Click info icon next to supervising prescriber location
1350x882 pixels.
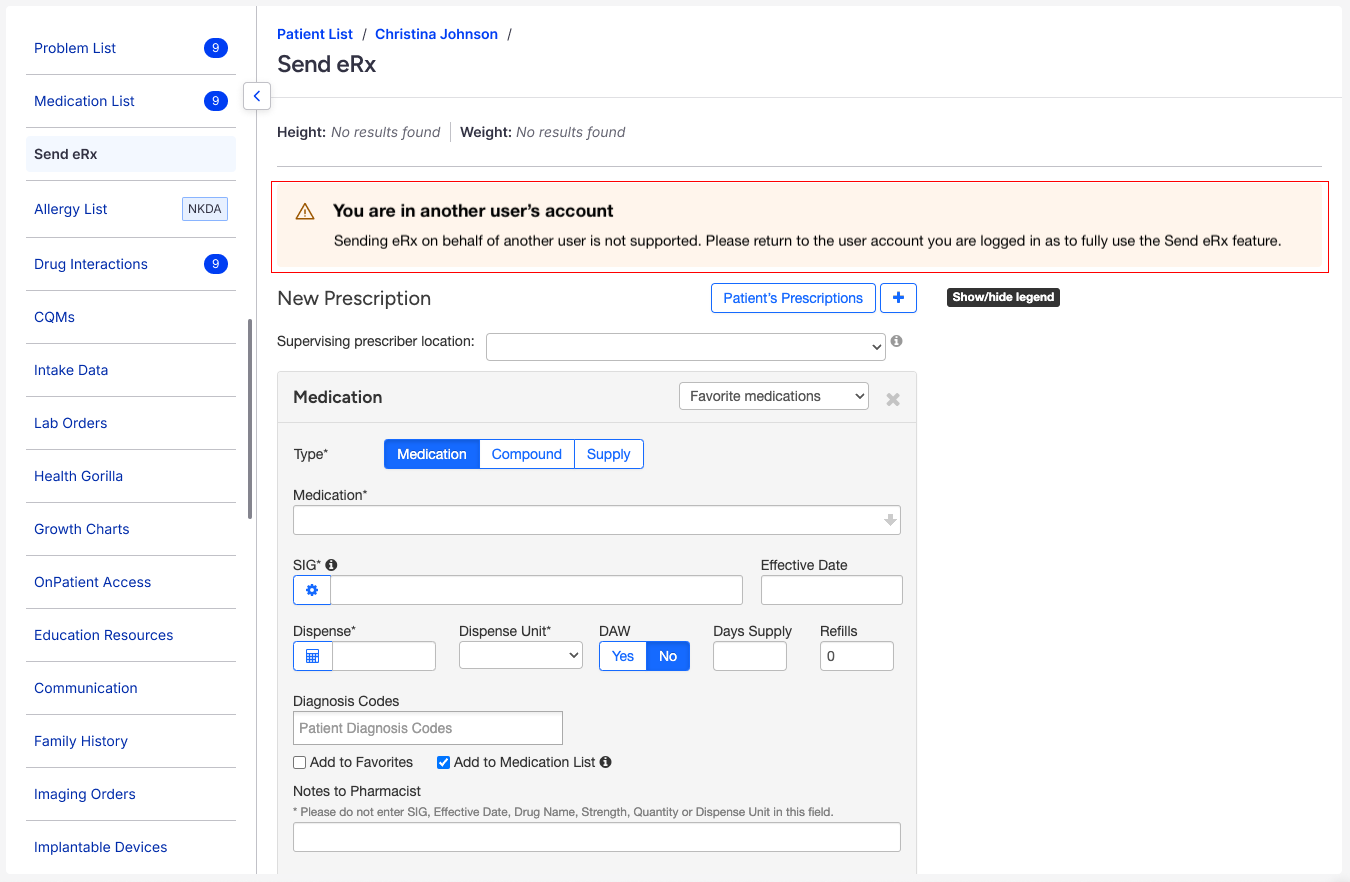(x=897, y=341)
